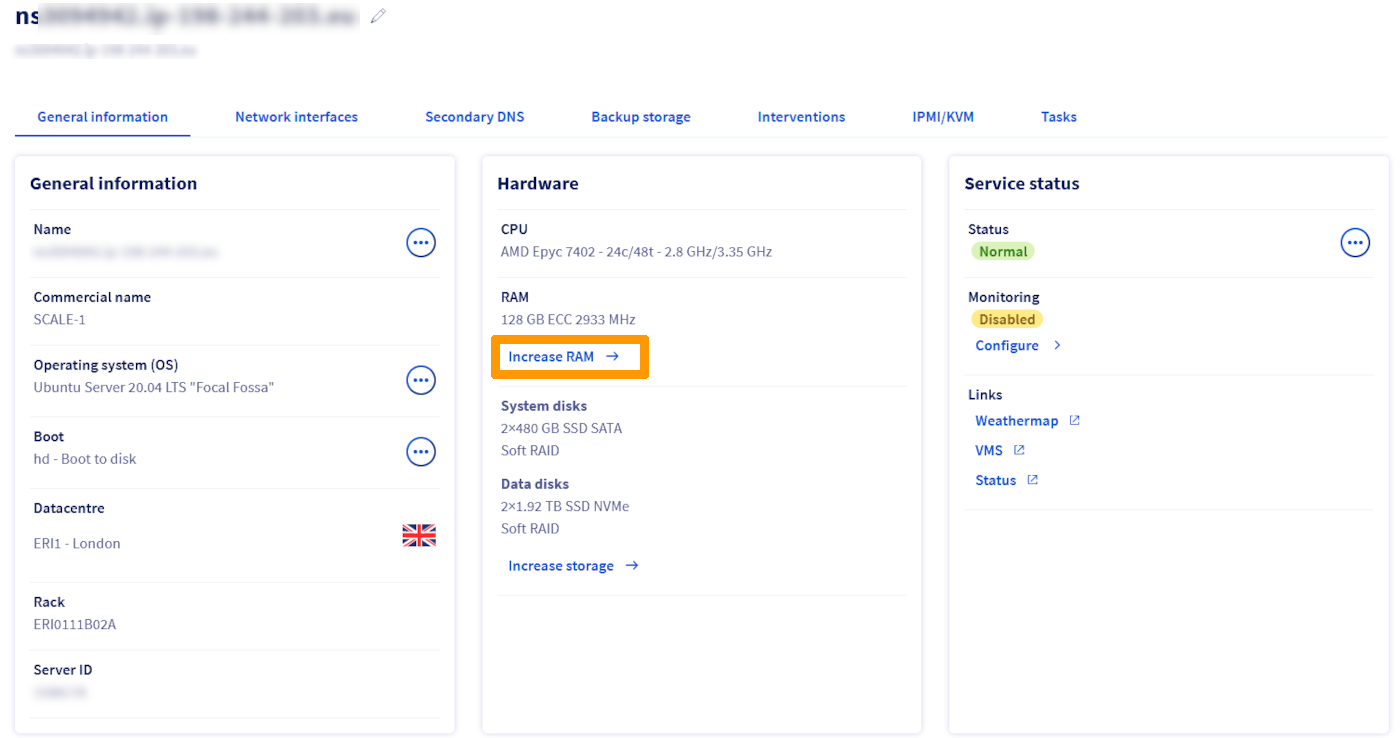Image resolution: width=1400 pixels, height=738 pixels.
Task: Click the Disabled monitoring badge
Action: coord(1007,320)
